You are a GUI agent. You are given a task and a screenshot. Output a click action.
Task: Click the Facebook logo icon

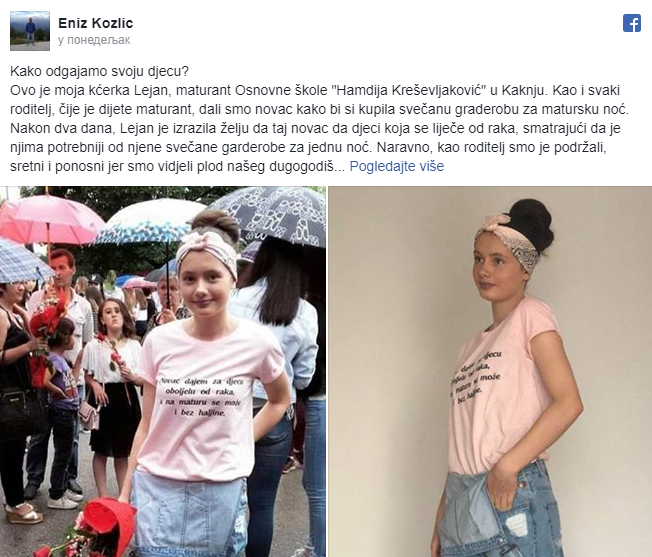click(632, 23)
